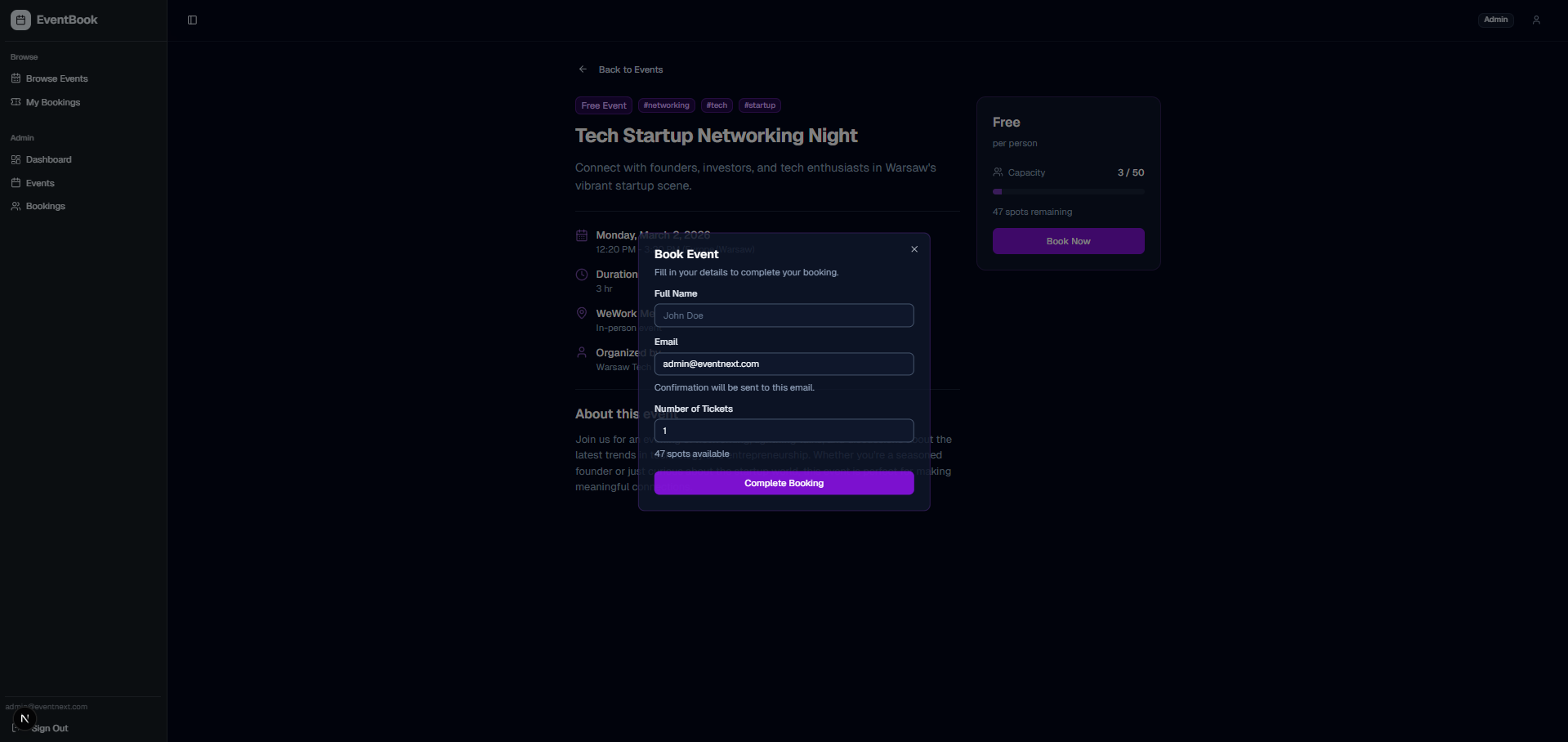Viewport: 1568px width, 742px height.
Task: Dismiss the Book Event modal with X
Action: [x=914, y=248]
